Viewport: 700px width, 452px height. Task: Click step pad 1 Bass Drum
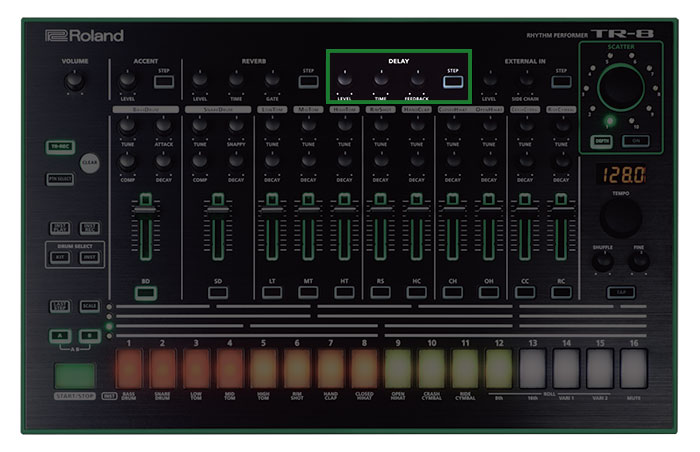[129, 368]
